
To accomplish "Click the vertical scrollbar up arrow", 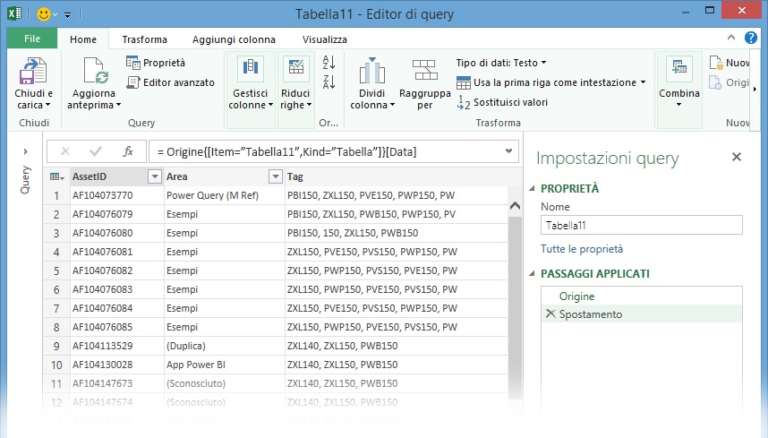I will click(x=515, y=206).
